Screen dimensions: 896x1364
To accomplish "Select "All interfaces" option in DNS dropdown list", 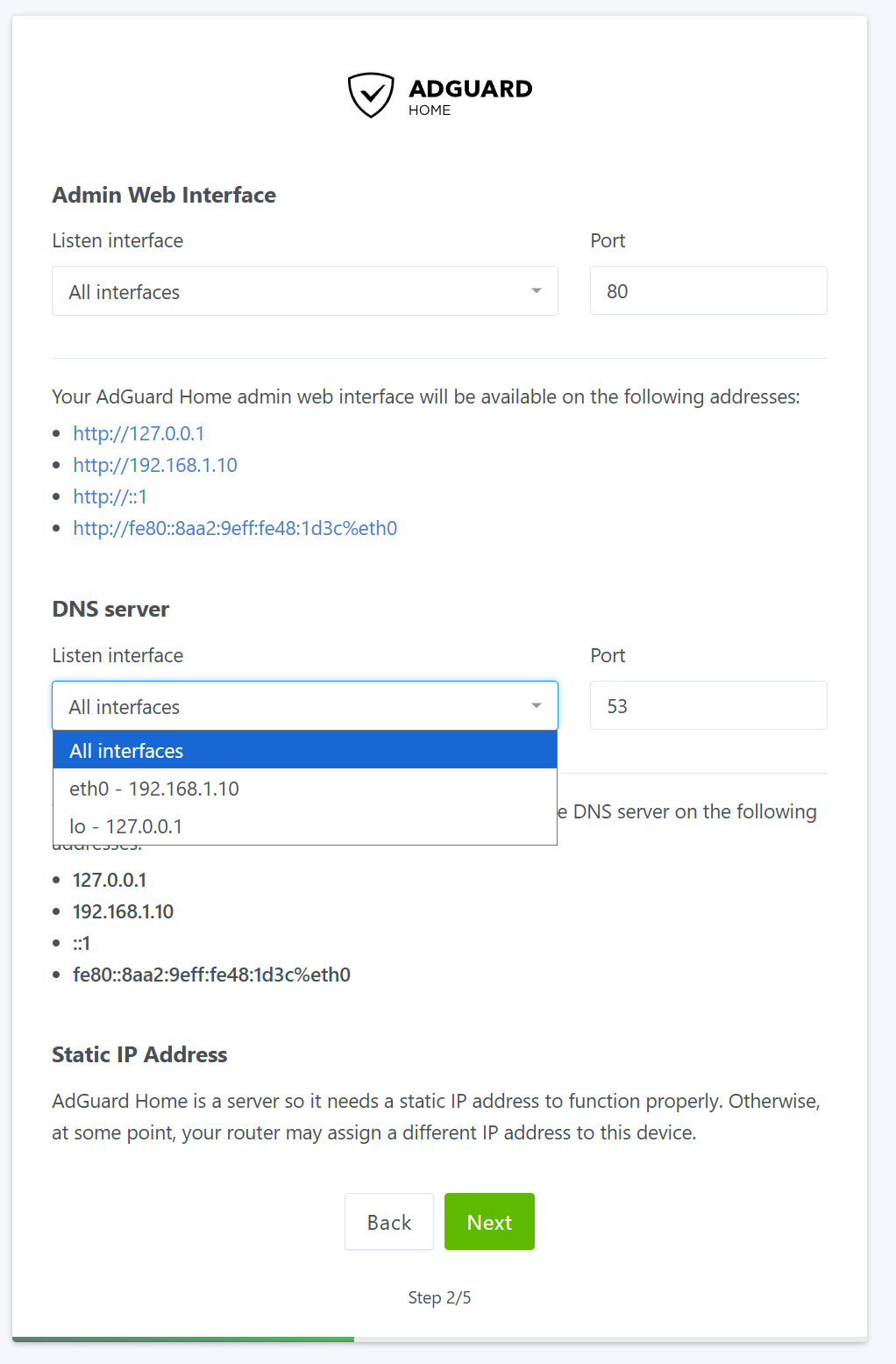I will [x=305, y=751].
